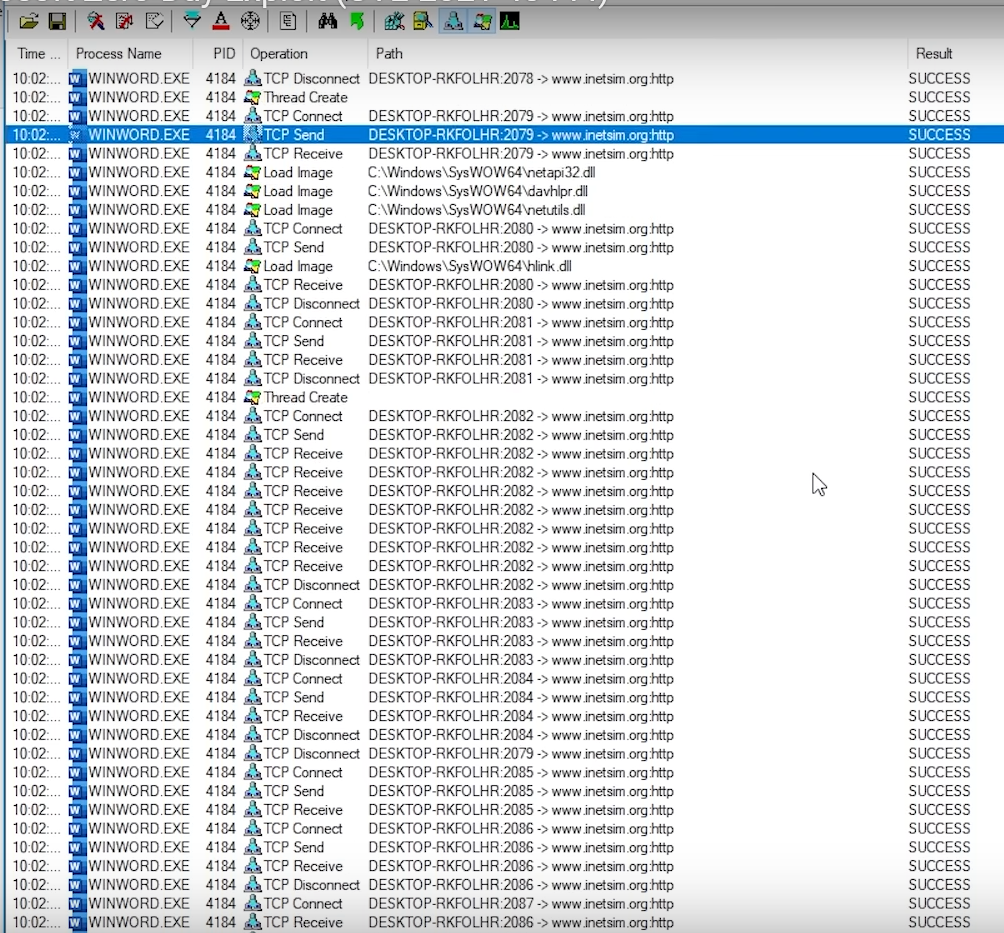Screen dimensions: 1004x933
Task: Select the TCP Receive row for port 2081
Action: click(x=505, y=359)
